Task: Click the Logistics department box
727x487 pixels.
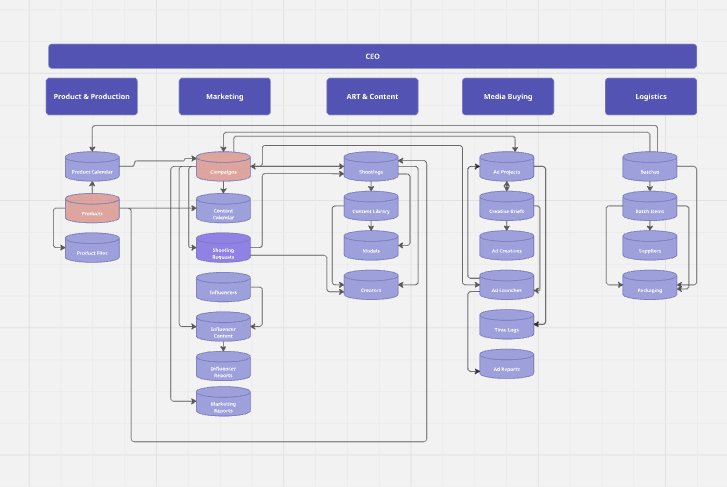Action: [x=650, y=97]
